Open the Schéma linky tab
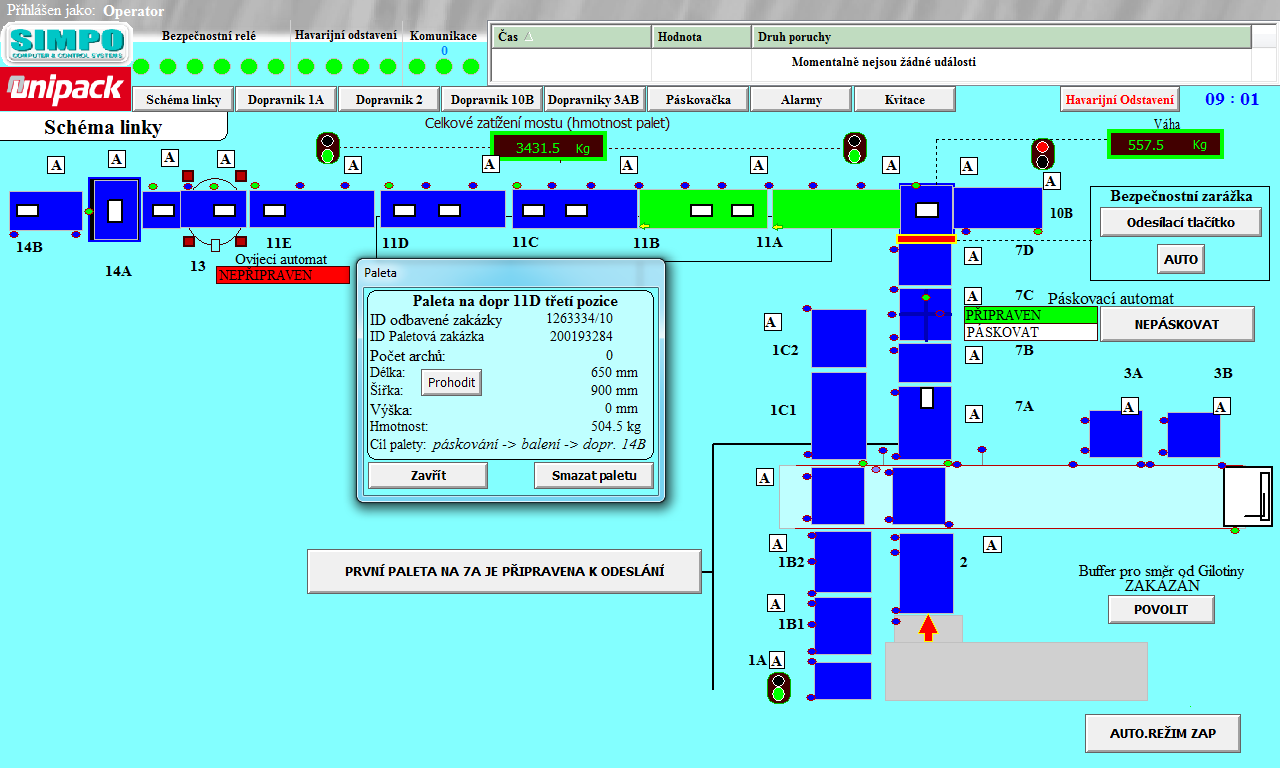 (184, 99)
